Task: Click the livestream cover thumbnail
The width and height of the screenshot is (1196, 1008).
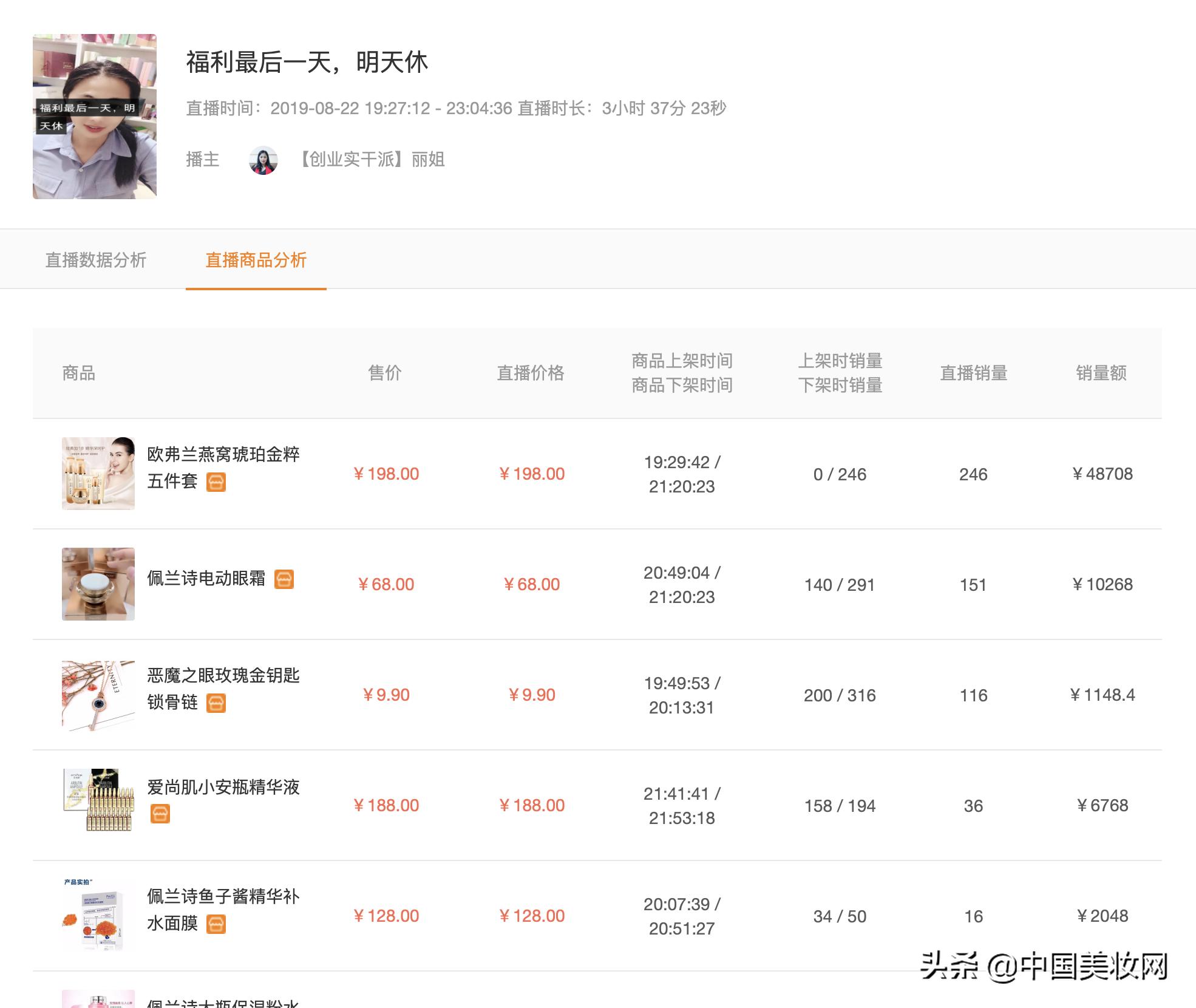Action: tap(95, 117)
